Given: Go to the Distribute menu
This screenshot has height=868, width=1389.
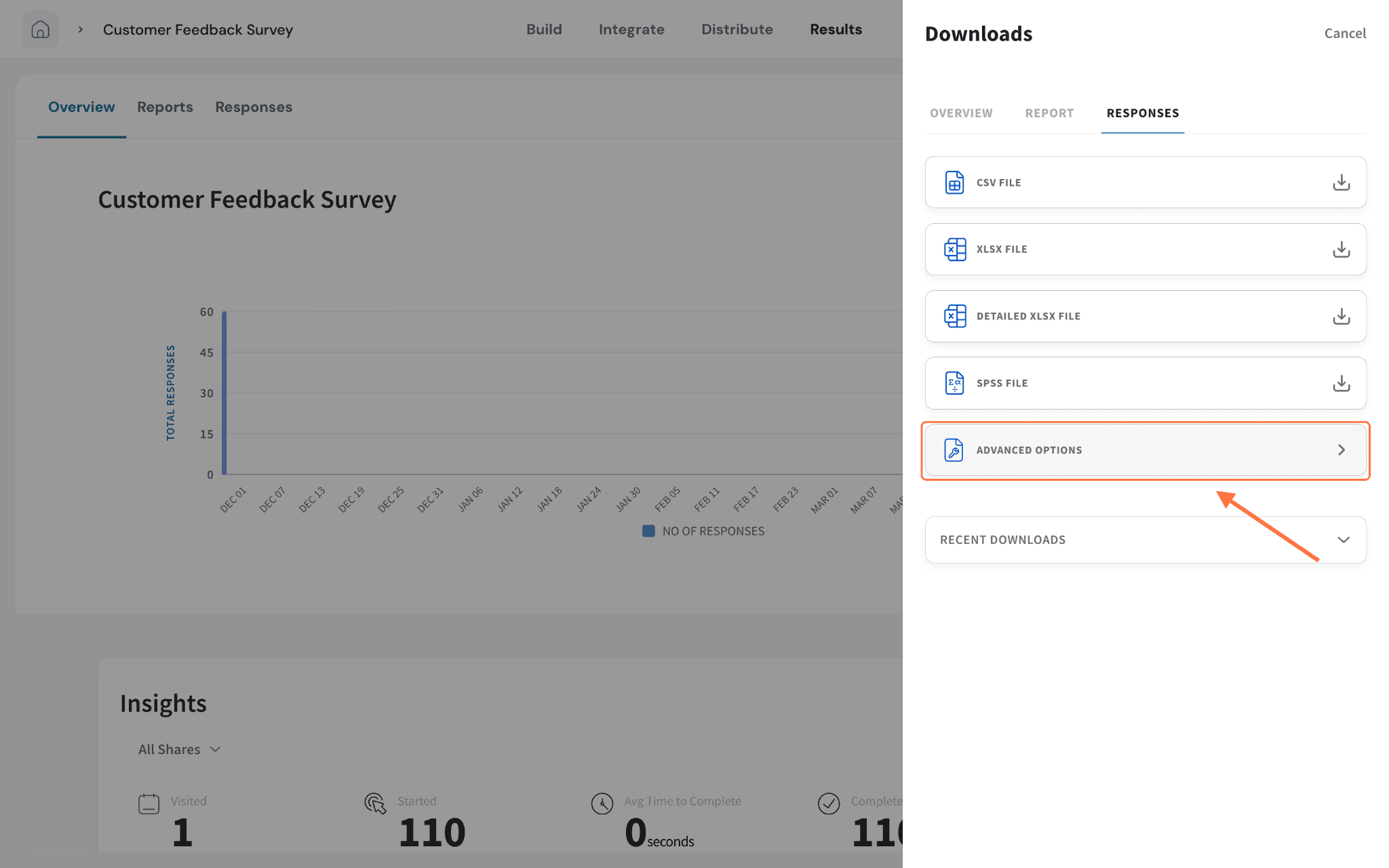Looking at the screenshot, I should coord(737,29).
